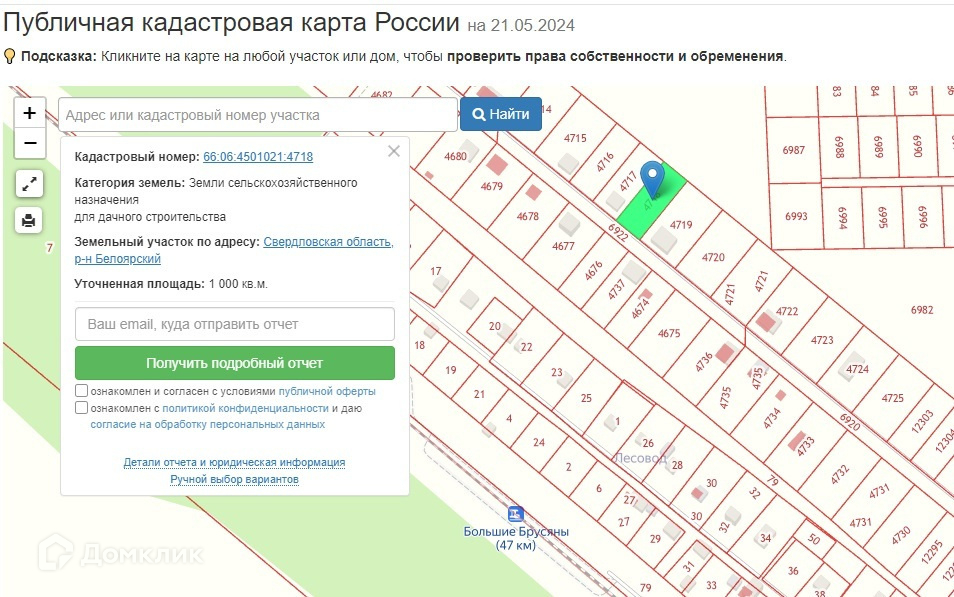This screenshot has width=954, height=597.
Task: Open Детали отчета и юридическая информация link
Action: coord(234,463)
